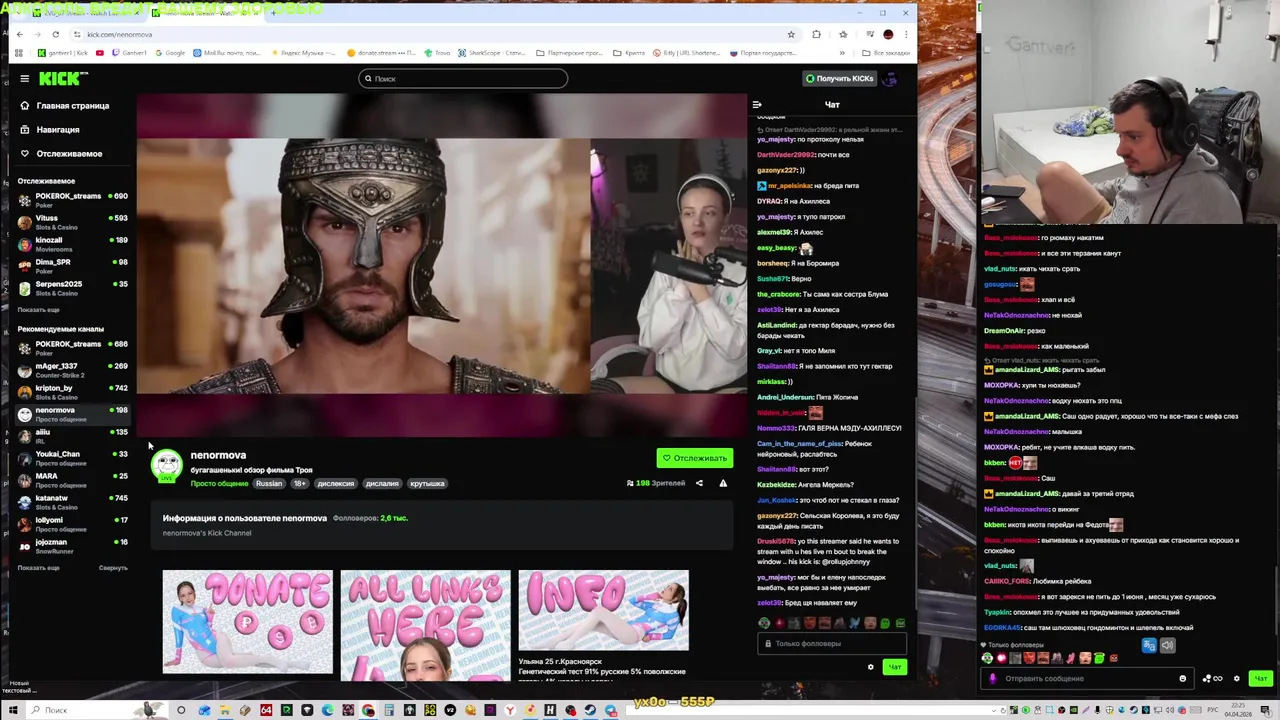Image resolution: width=1280 pixels, height=720 pixels.
Task: Click the крутышка tag
Action: [x=427, y=483]
